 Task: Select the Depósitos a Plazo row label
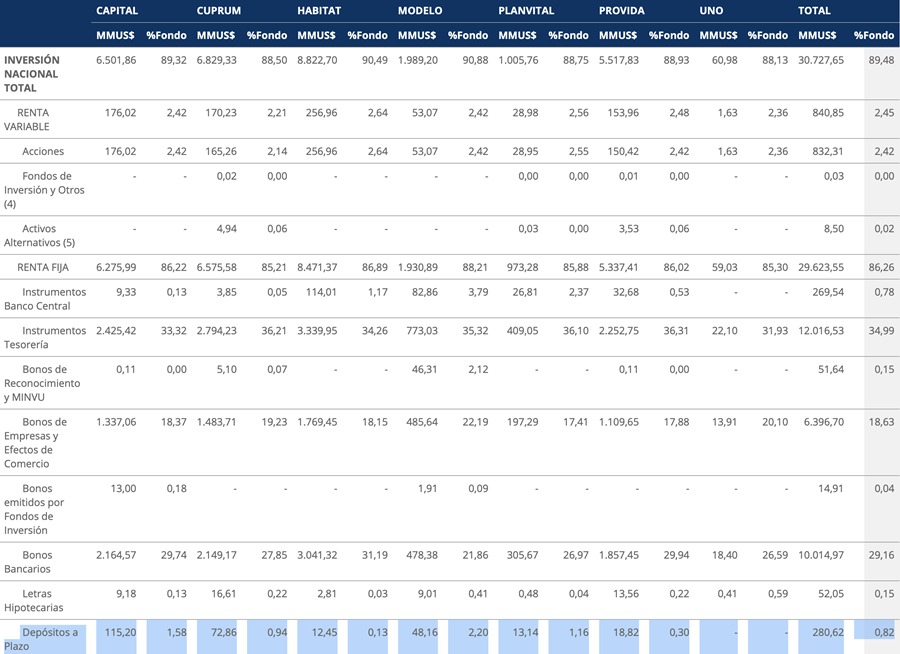pos(41,639)
